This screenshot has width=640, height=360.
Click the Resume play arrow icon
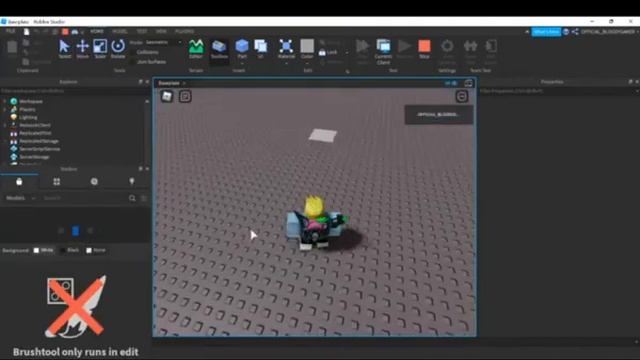pyautogui.click(x=404, y=46)
